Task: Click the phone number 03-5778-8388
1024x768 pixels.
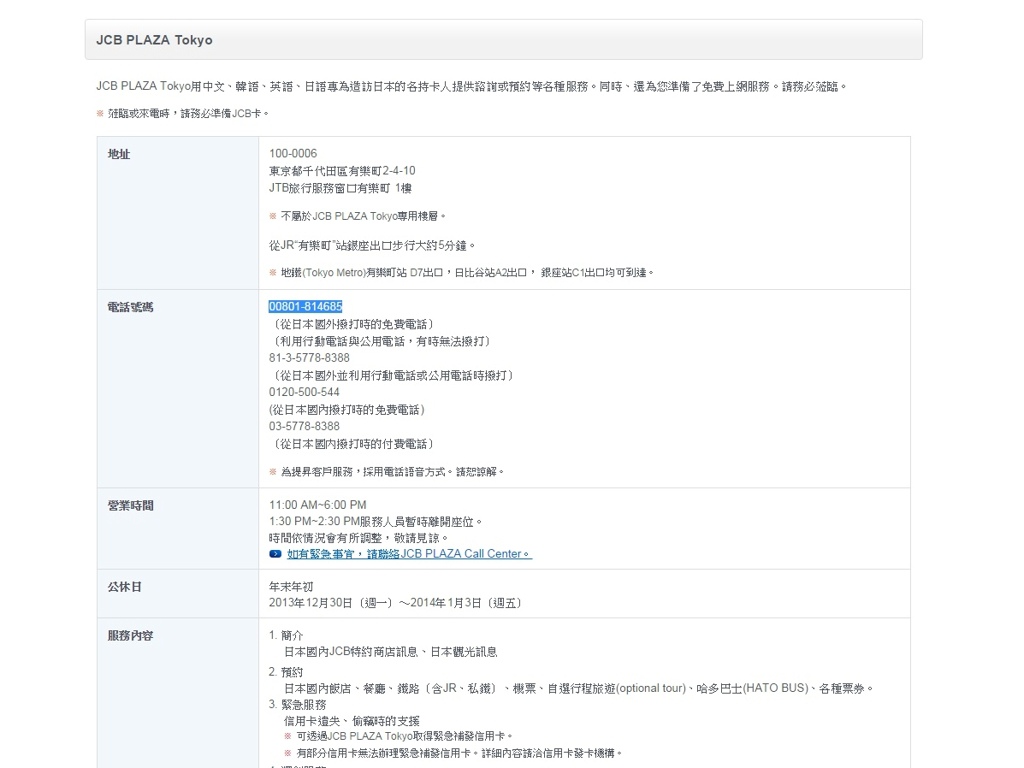Action: tap(304, 426)
